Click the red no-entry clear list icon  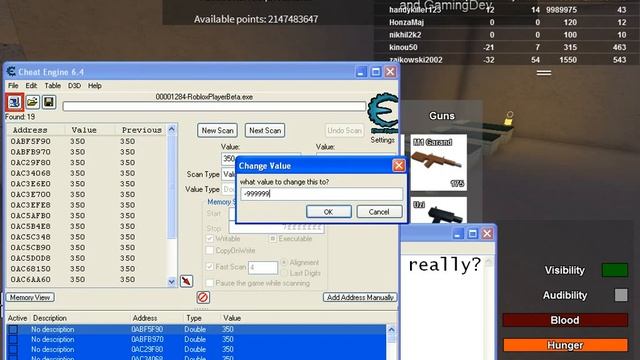203,297
